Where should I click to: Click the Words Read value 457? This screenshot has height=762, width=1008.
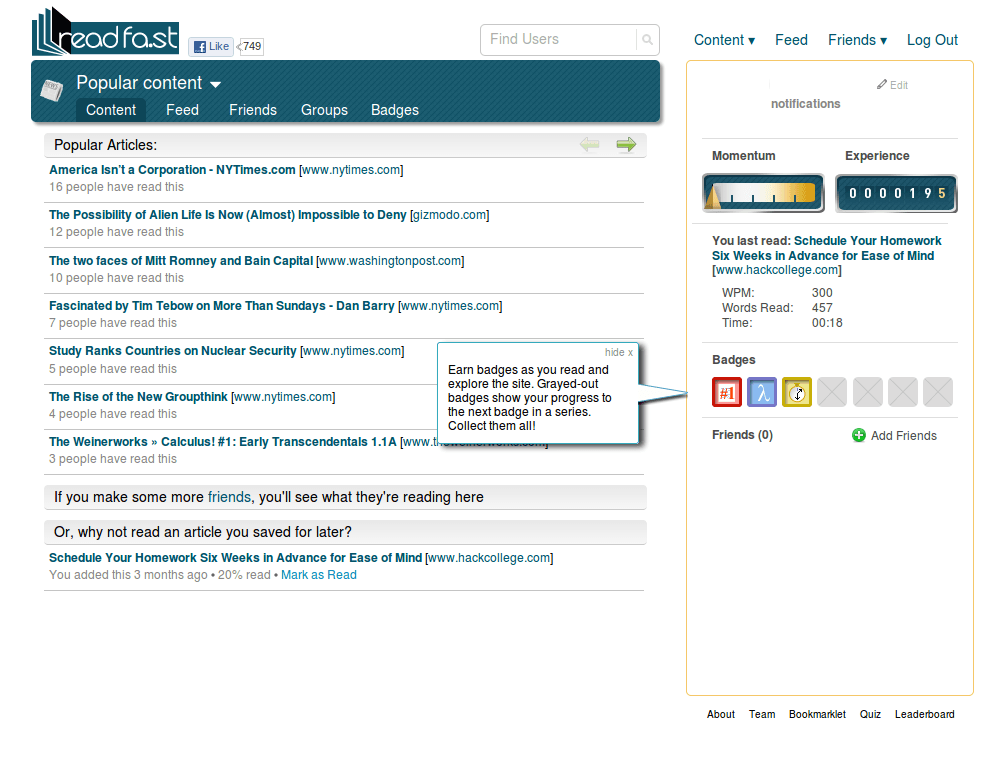click(x=822, y=307)
